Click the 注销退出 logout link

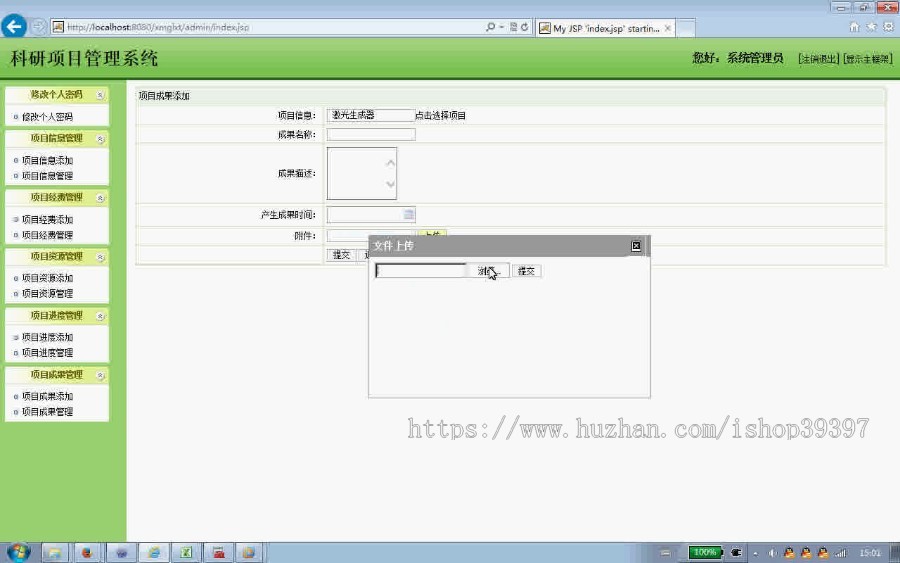pyautogui.click(x=819, y=59)
